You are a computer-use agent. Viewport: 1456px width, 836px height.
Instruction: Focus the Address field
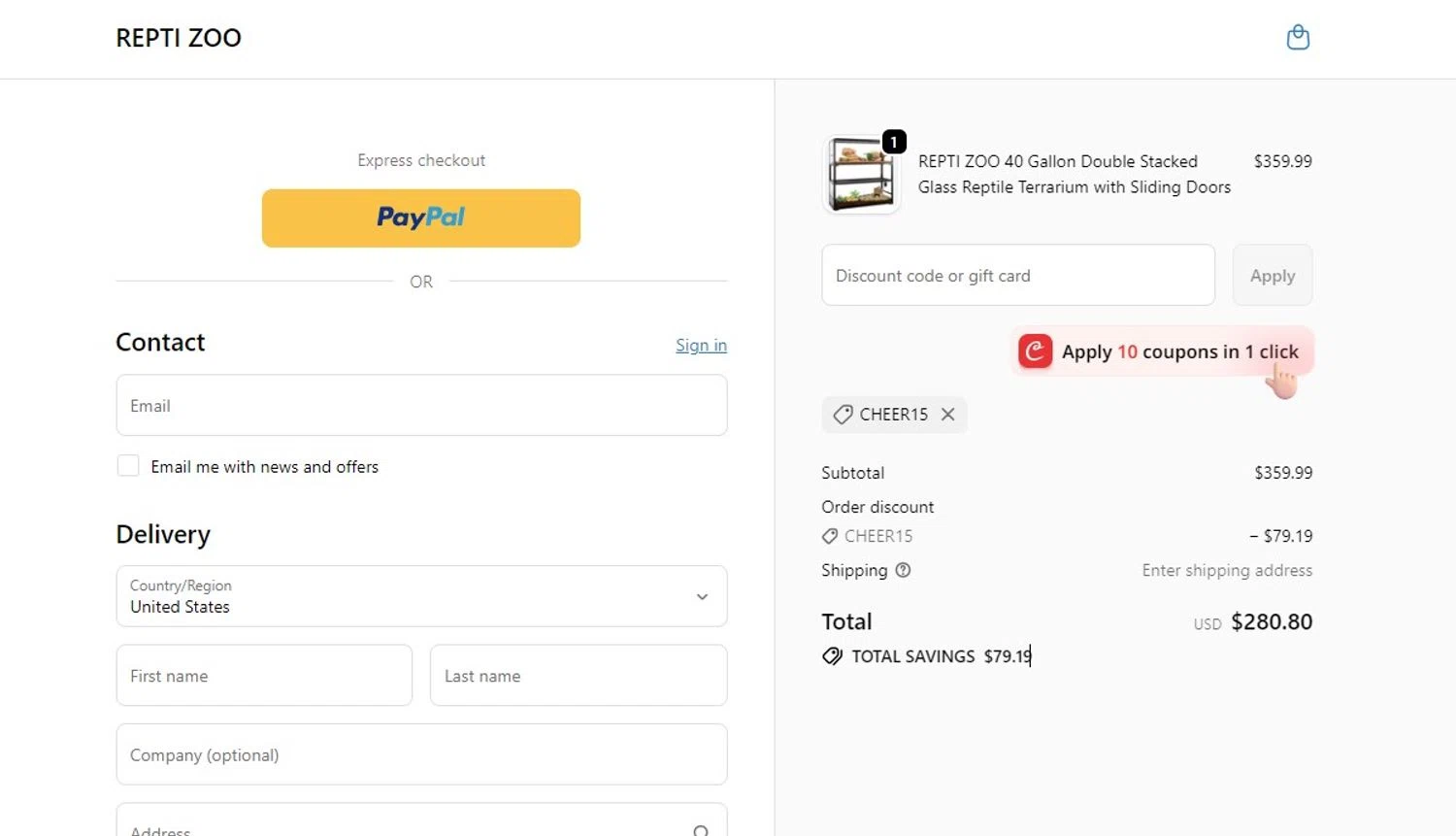coord(421,820)
